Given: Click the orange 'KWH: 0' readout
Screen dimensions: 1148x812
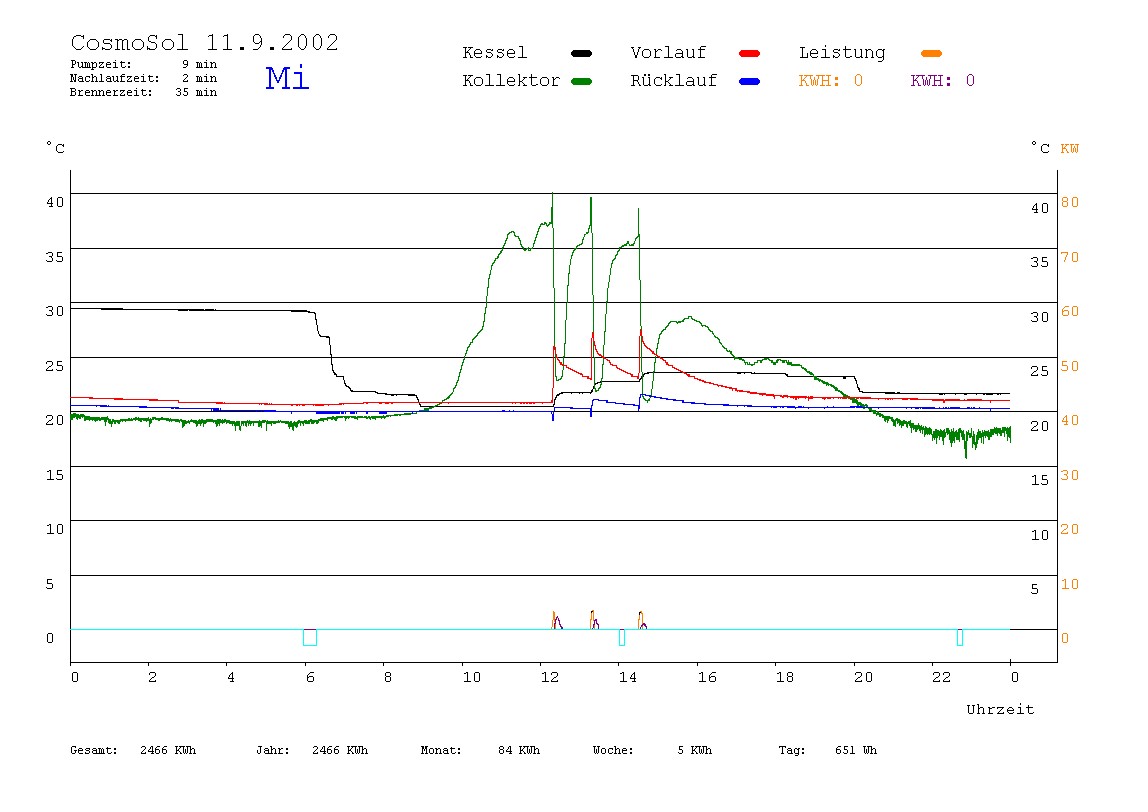Looking at the screenshot, I should [830, 81].
